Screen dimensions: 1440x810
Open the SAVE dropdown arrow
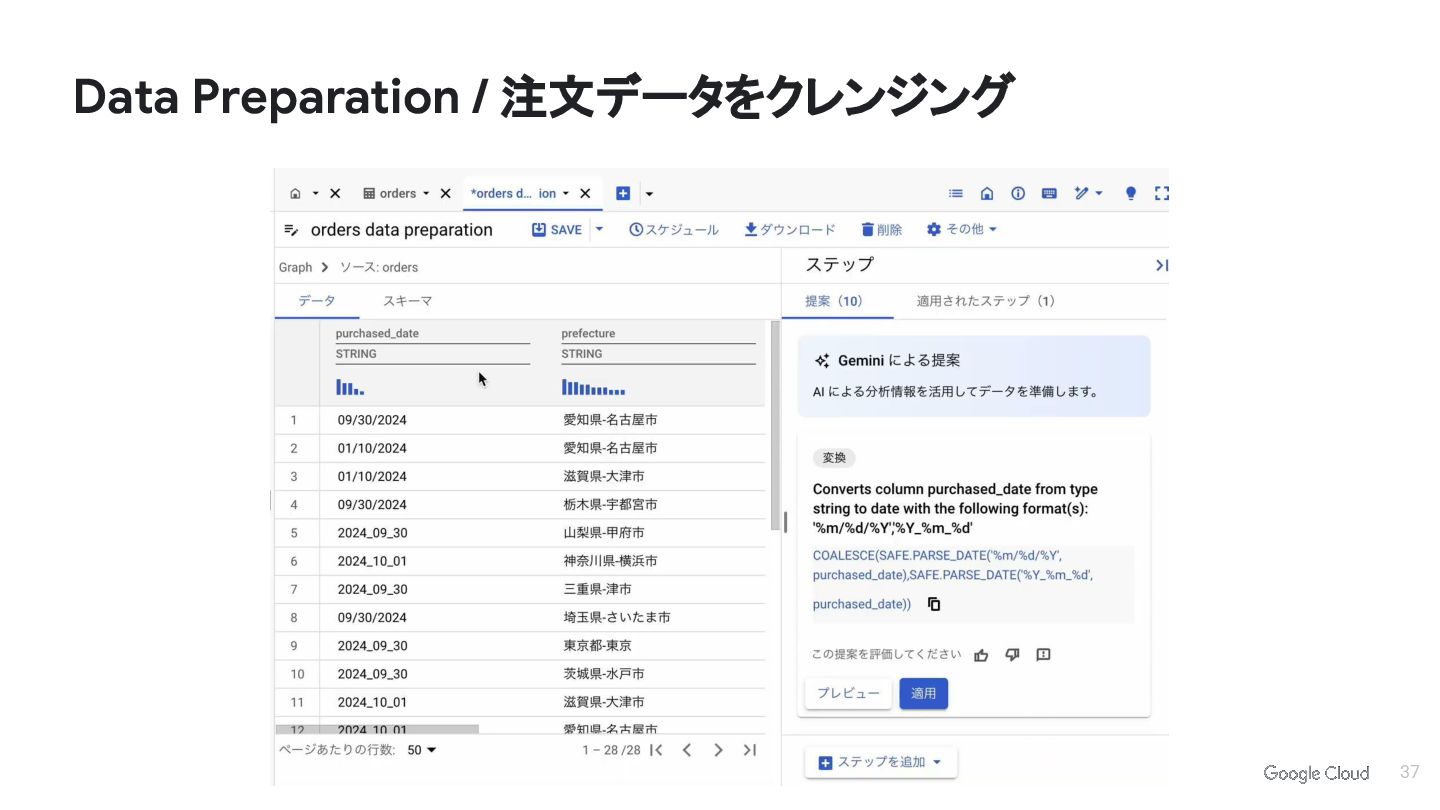click(600, 230)
